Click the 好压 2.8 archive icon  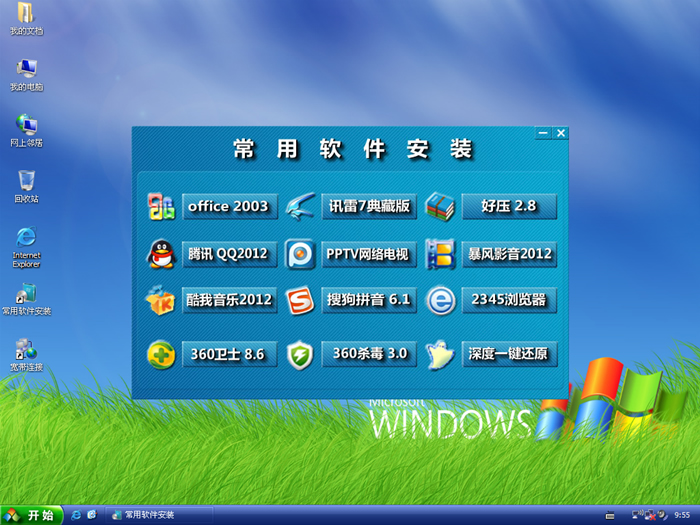[440, 207]
